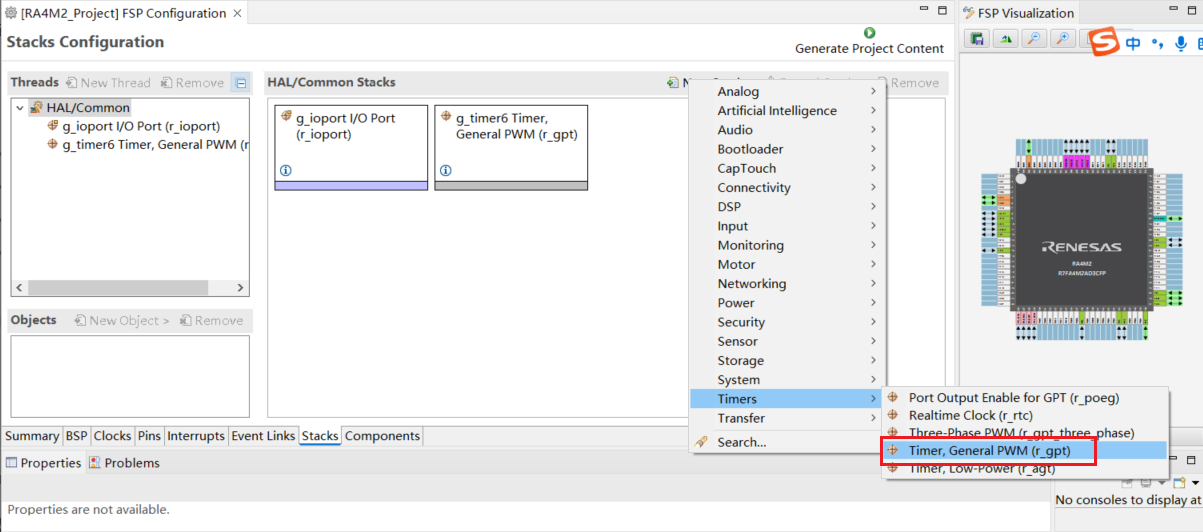Click New Thread button in Threads panel
Image resolution: width=1203 pixels, height=532 pixels.
108,83
